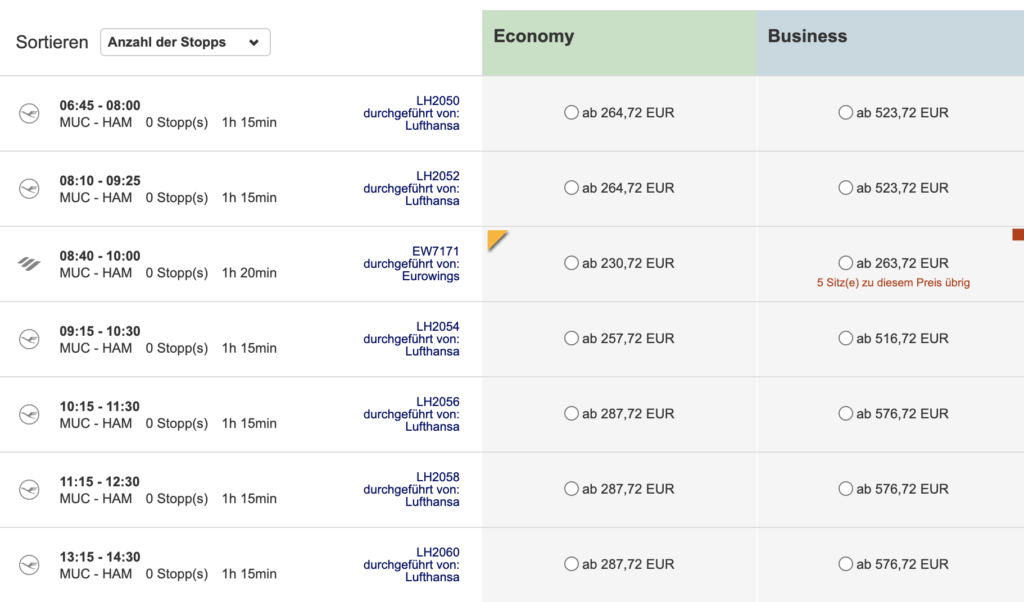Select Economy fare 264,72 EUR for LH2050

pyautogui.click(x=572, y=113)
